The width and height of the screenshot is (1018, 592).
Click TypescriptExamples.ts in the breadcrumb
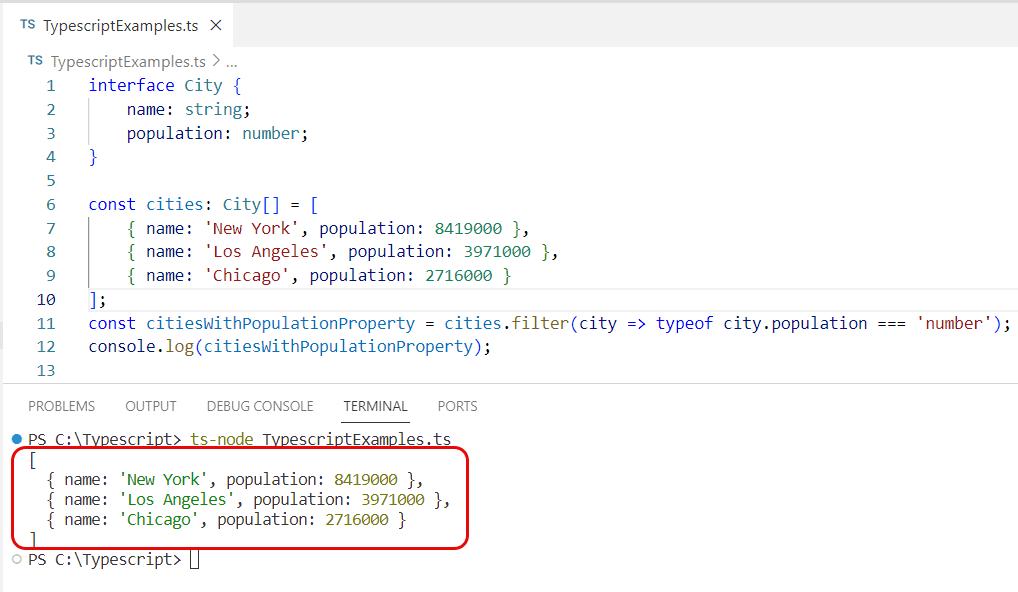128,62
